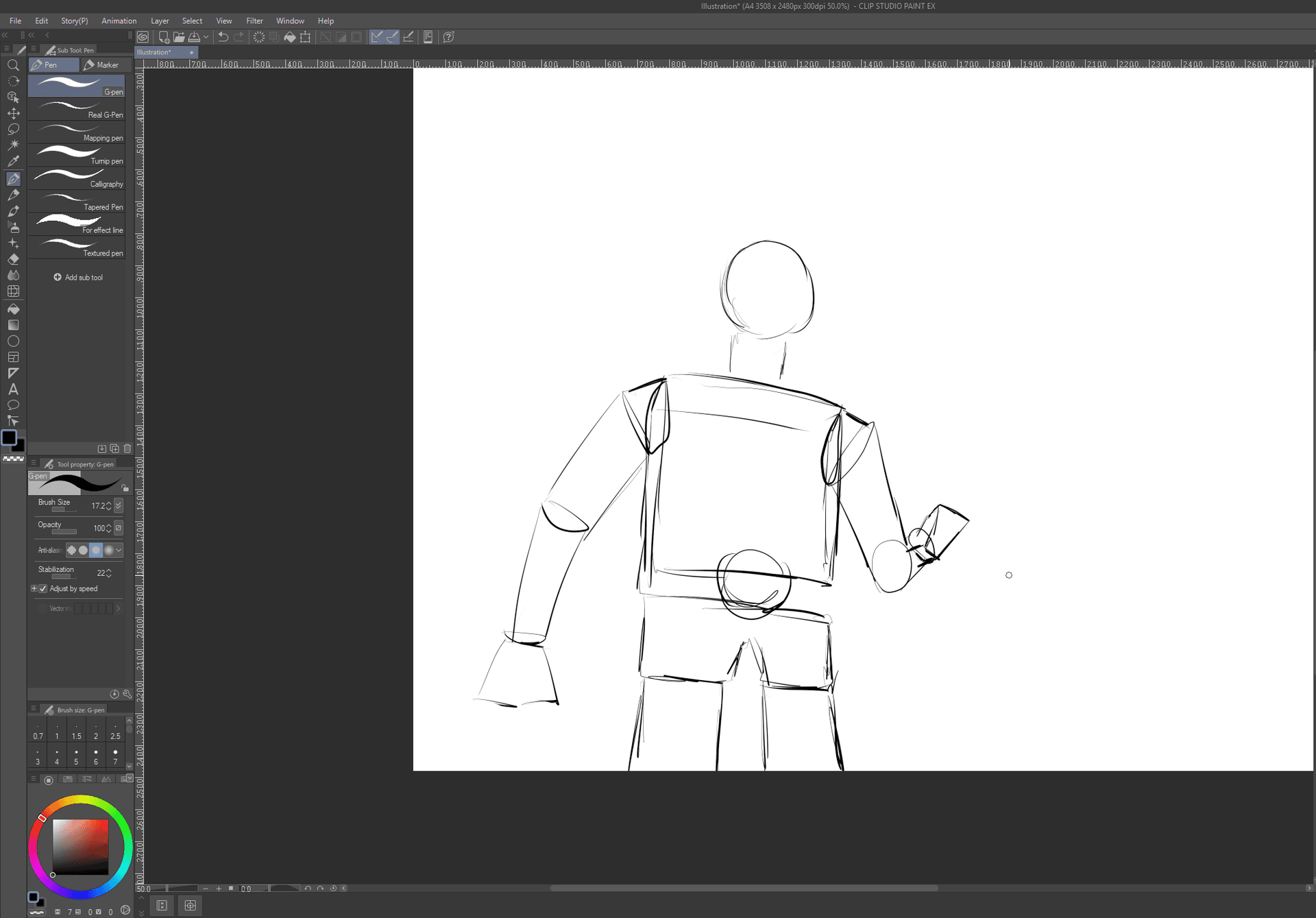Viewport: 1316px width, 918px height.
Task: Click Add sub tool button
Action: coord(78,278)
